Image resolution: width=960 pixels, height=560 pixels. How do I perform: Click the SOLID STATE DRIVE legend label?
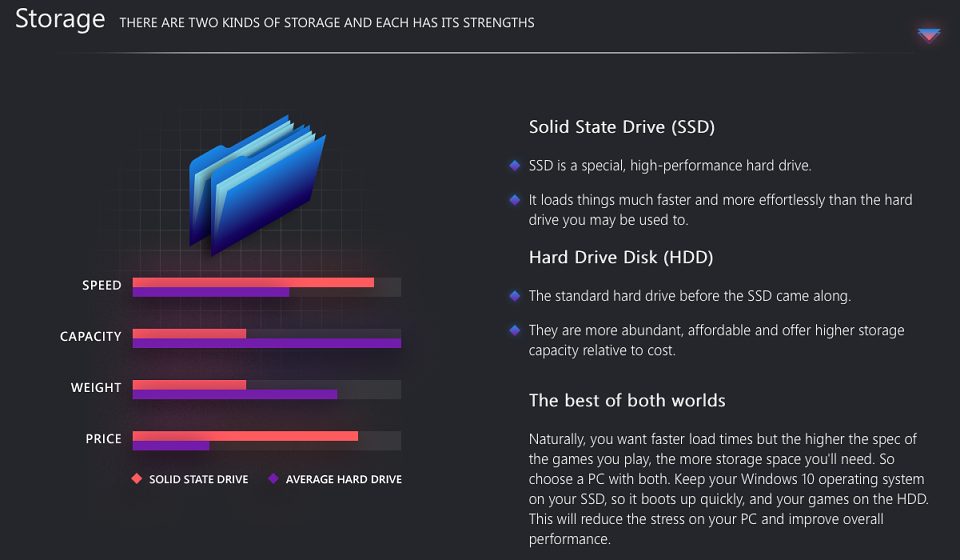click(199, 479)
